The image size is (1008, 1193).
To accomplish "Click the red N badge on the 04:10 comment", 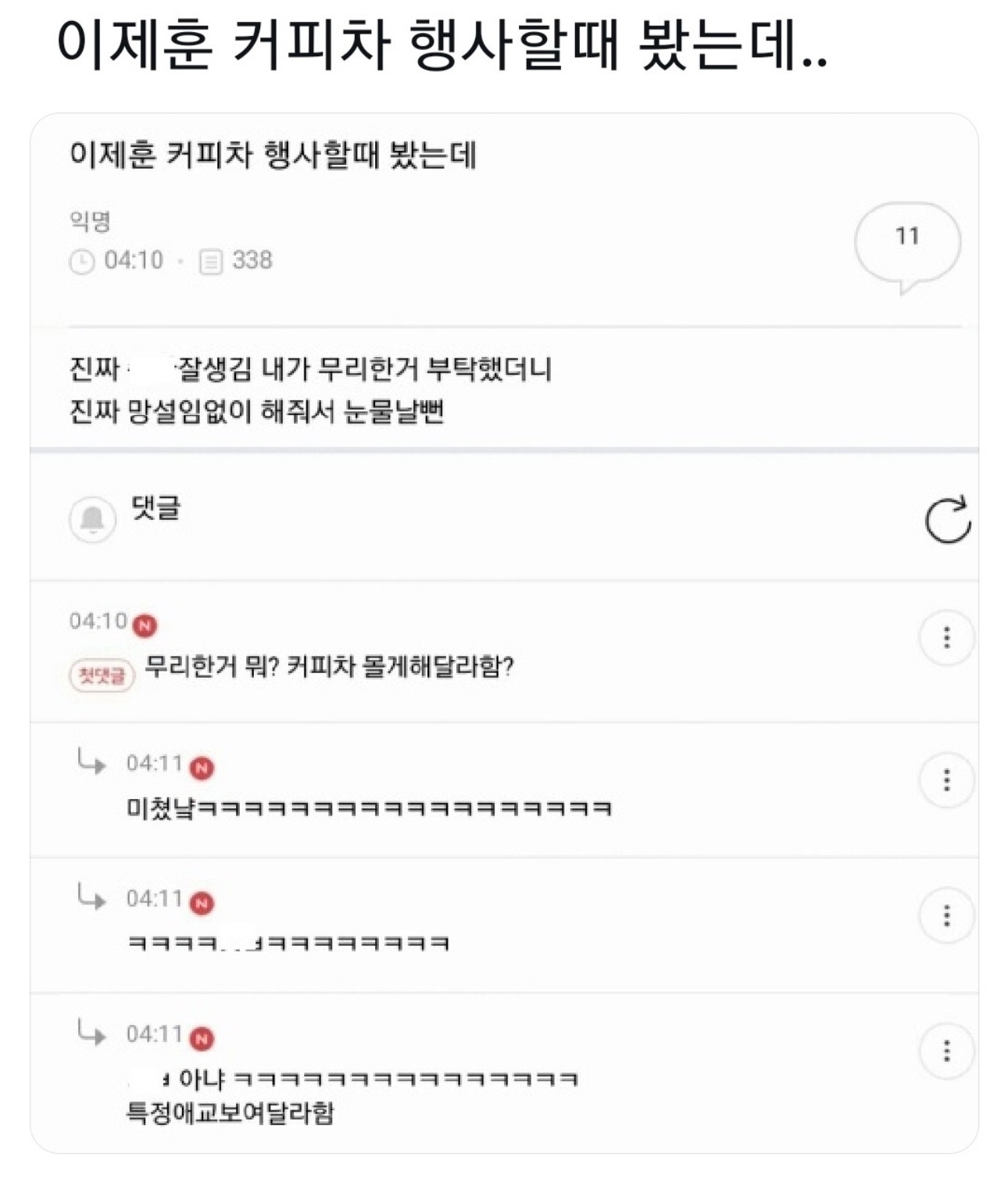I will pyautogui.click(x=145, y=625).
